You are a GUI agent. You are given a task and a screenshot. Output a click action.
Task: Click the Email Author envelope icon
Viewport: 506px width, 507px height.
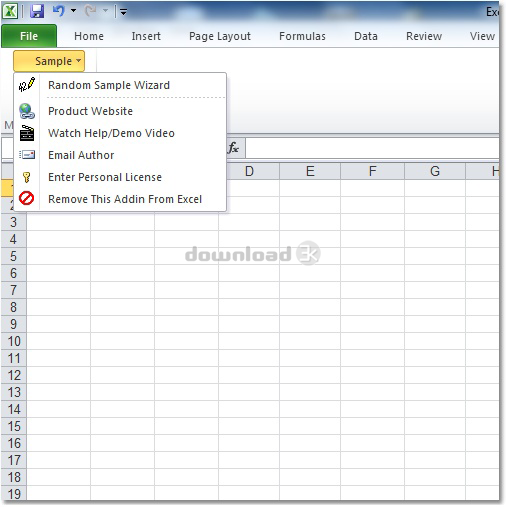[x=27, y=155]
